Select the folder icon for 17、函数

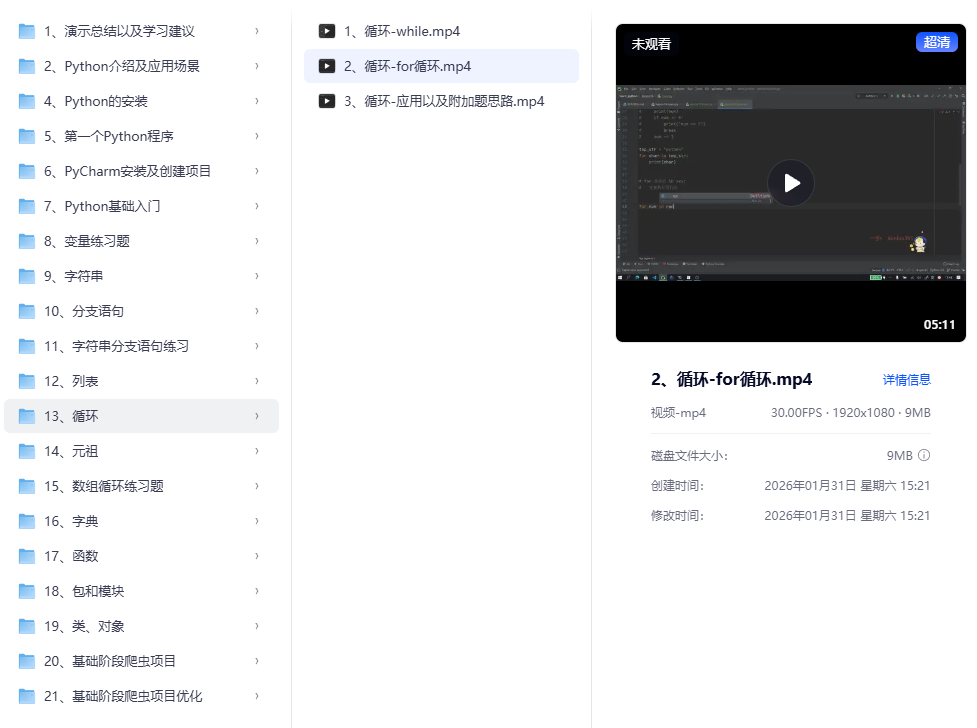pos(26,556)
